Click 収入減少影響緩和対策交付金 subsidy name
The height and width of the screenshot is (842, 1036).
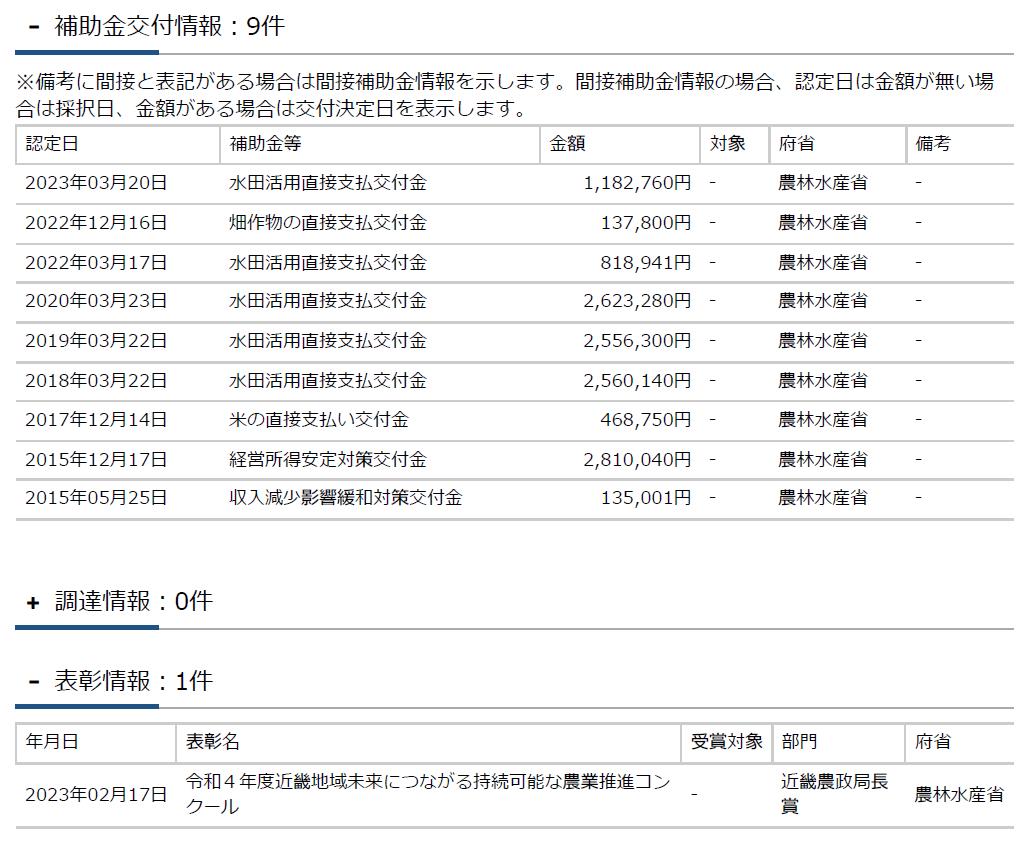[x=346, y=498]
